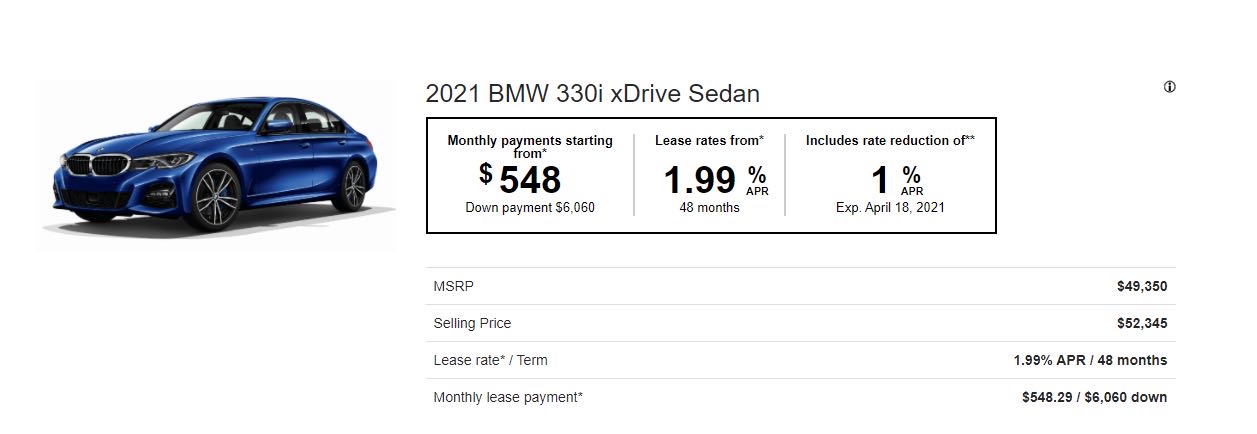
Task: Click the '48 months' term text
Action: point(709,208)
